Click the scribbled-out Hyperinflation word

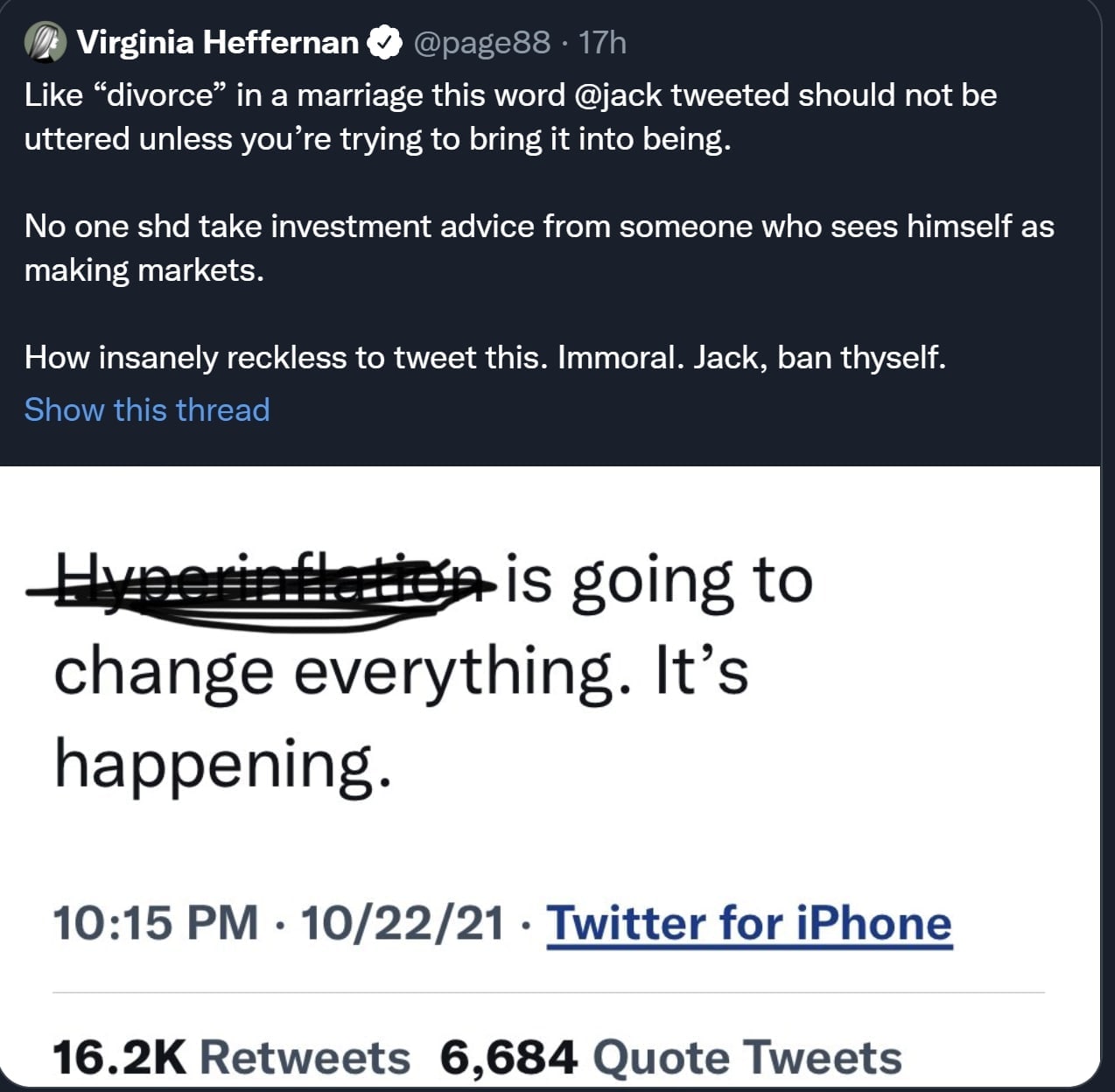tap(267, 582)
